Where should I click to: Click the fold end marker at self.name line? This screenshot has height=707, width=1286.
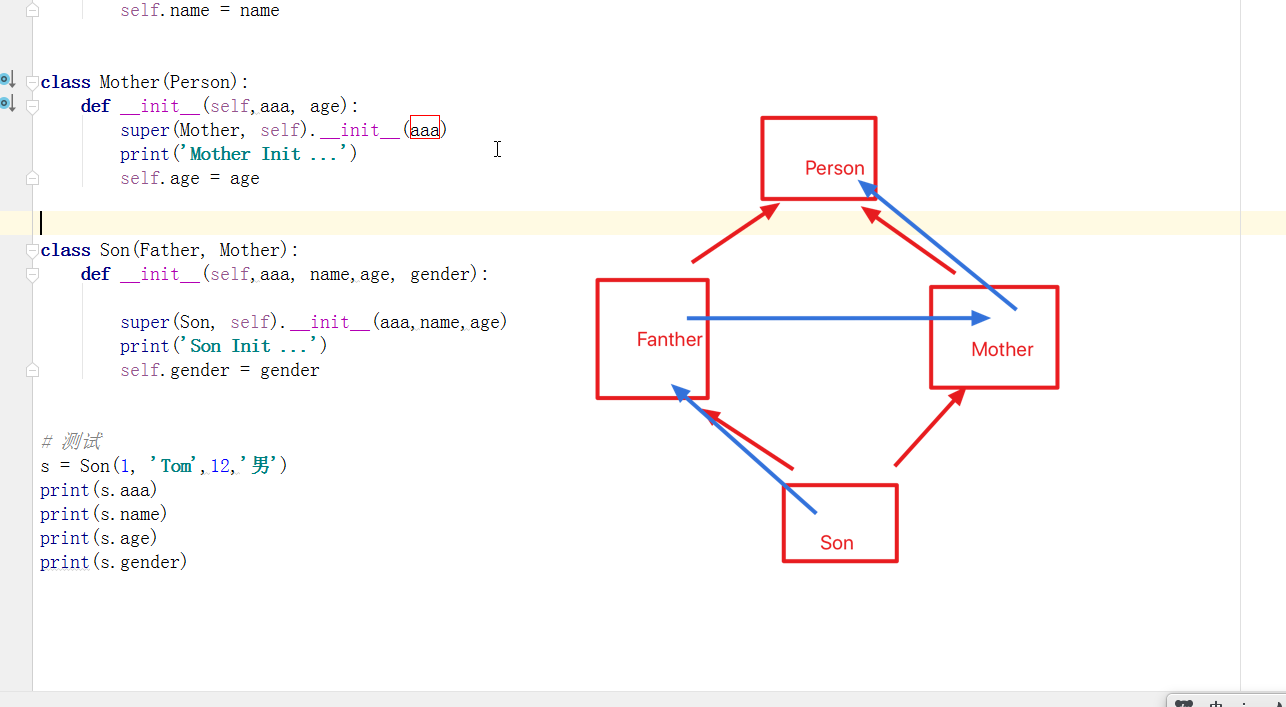pyautogui.click(x=32, y=11)
